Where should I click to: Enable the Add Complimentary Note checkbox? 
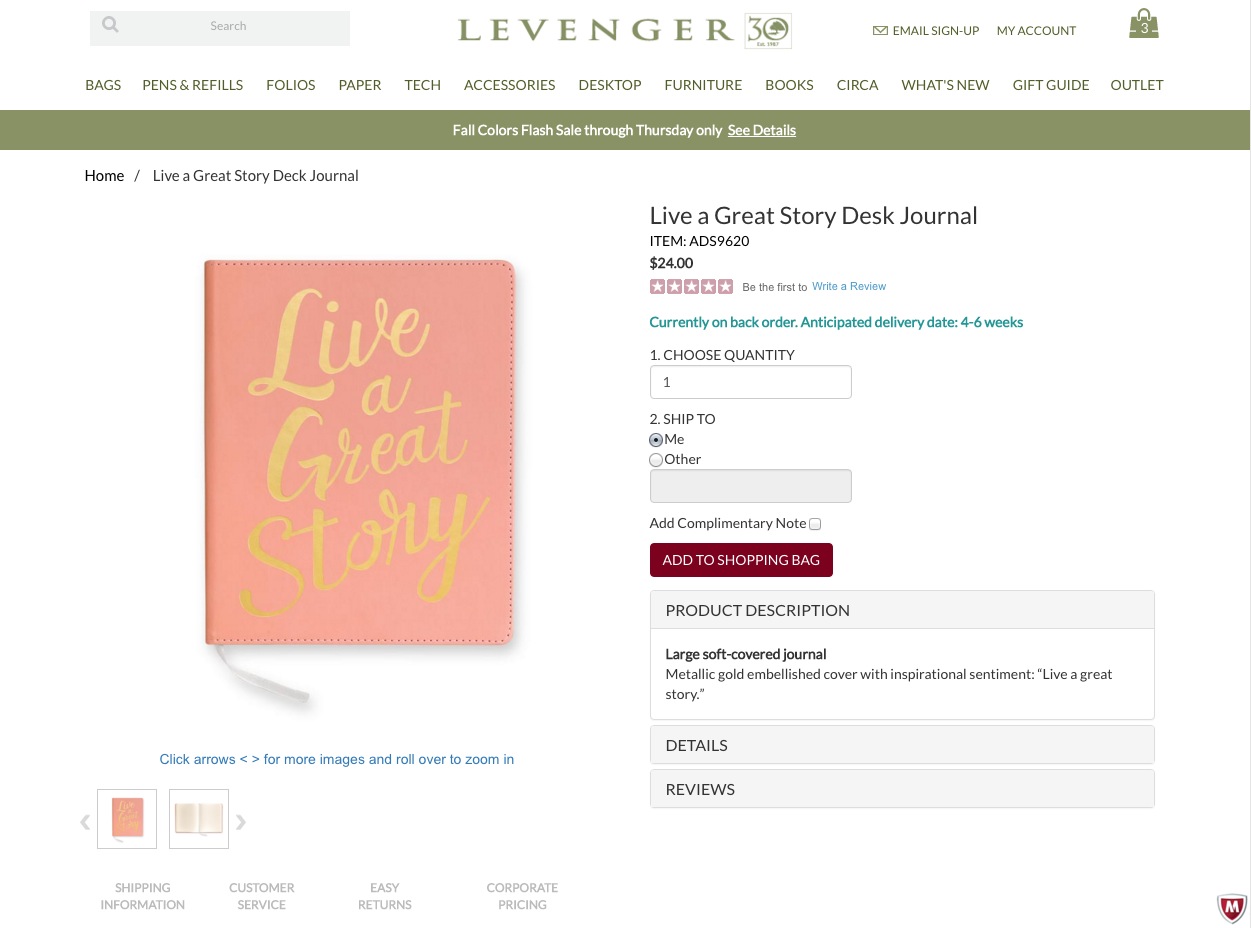point(815,524)
